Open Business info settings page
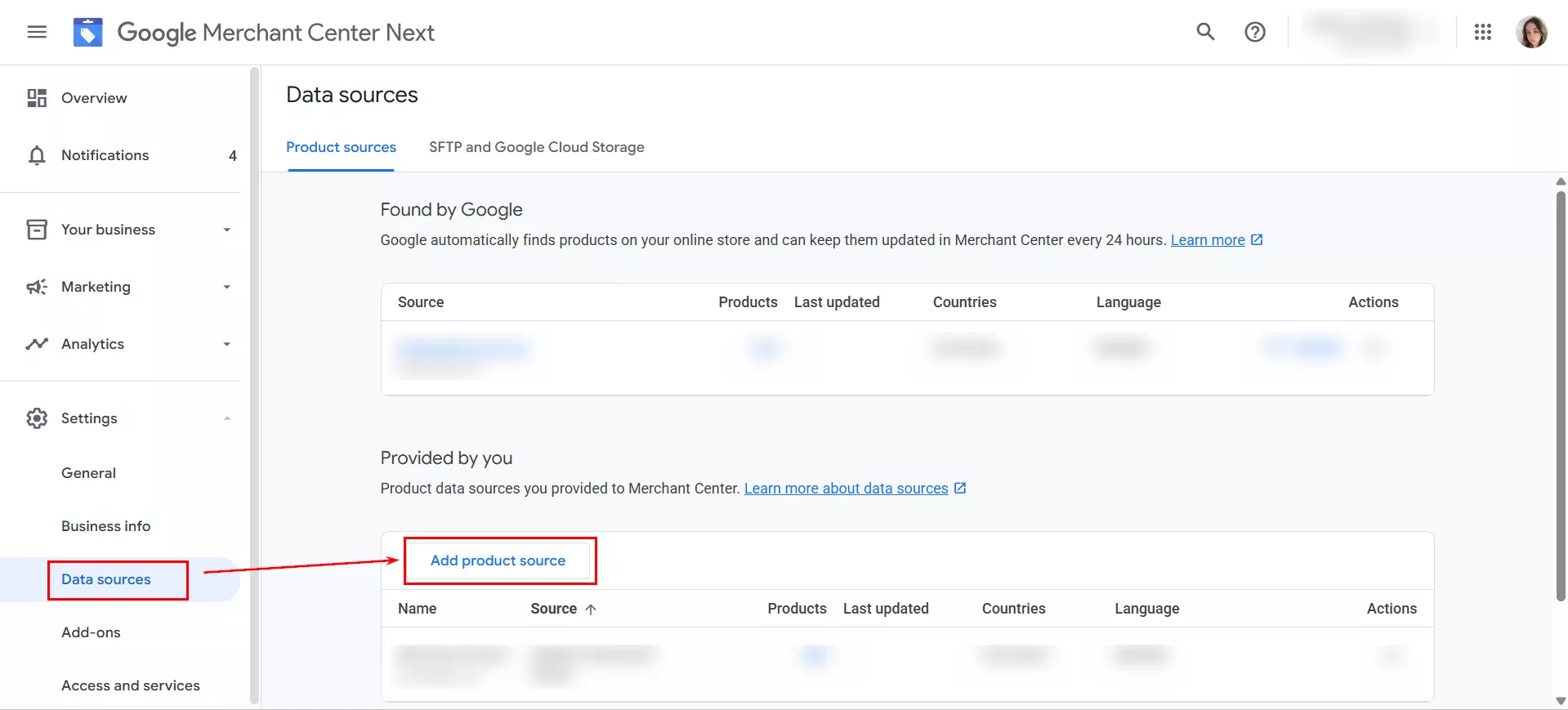 pyautogui.click(x=105, y=526)
